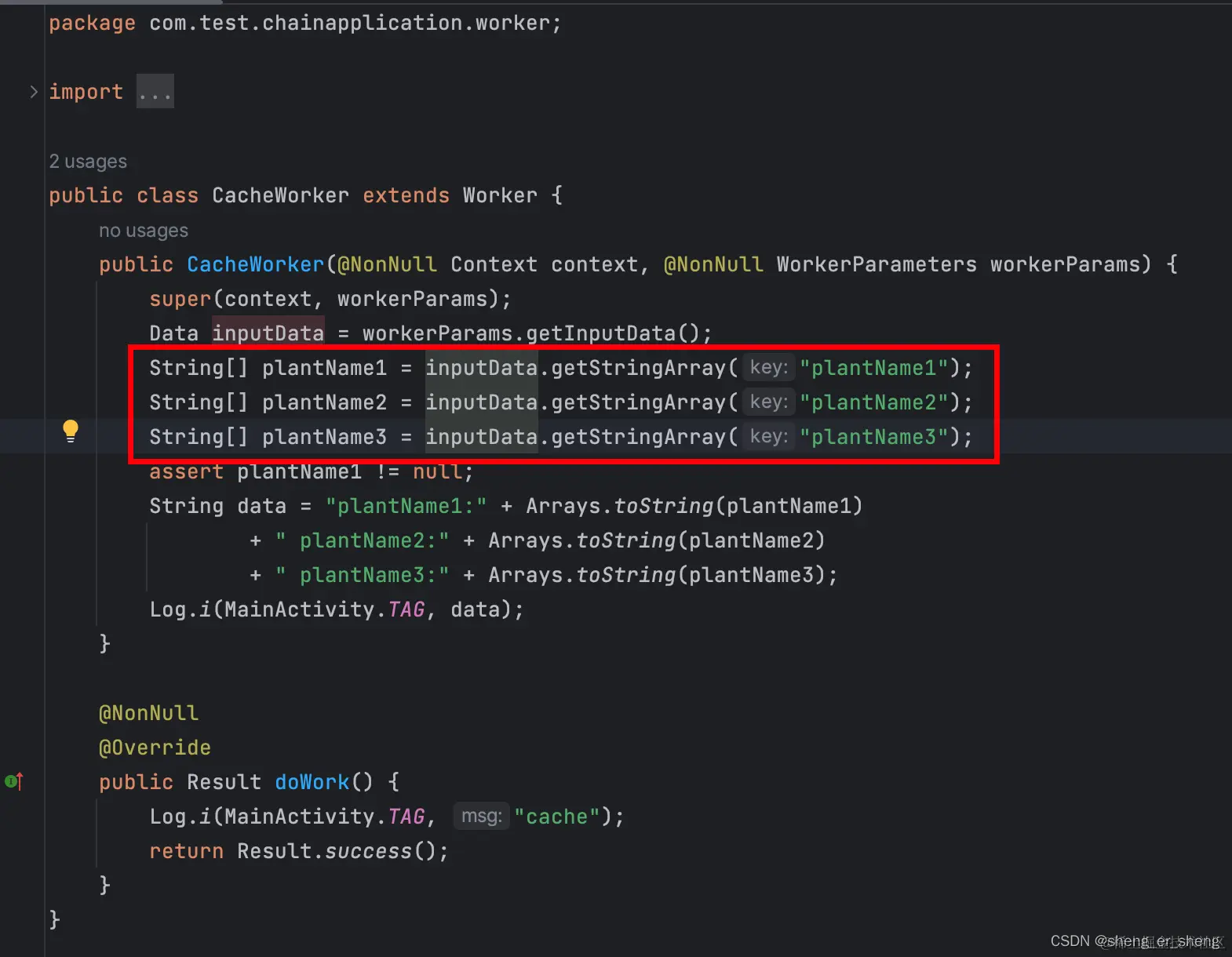This screenshot has width=1232, height=957.
Task: Click the word Worker after extends
Action: 500,195
